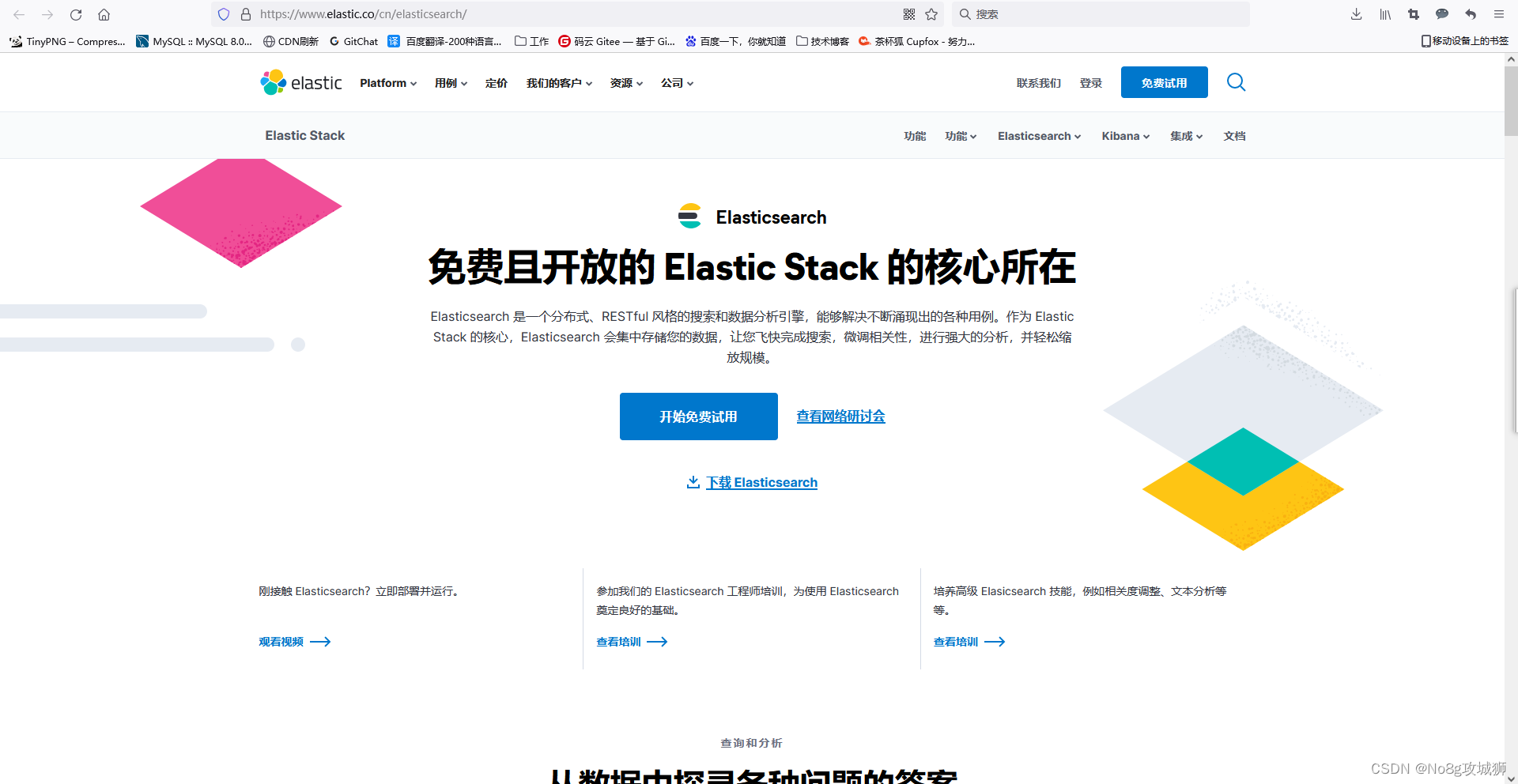Expand the 资源 dropdown menu
The height and width of the screenshot is (784, 1518).
[626, 82]
